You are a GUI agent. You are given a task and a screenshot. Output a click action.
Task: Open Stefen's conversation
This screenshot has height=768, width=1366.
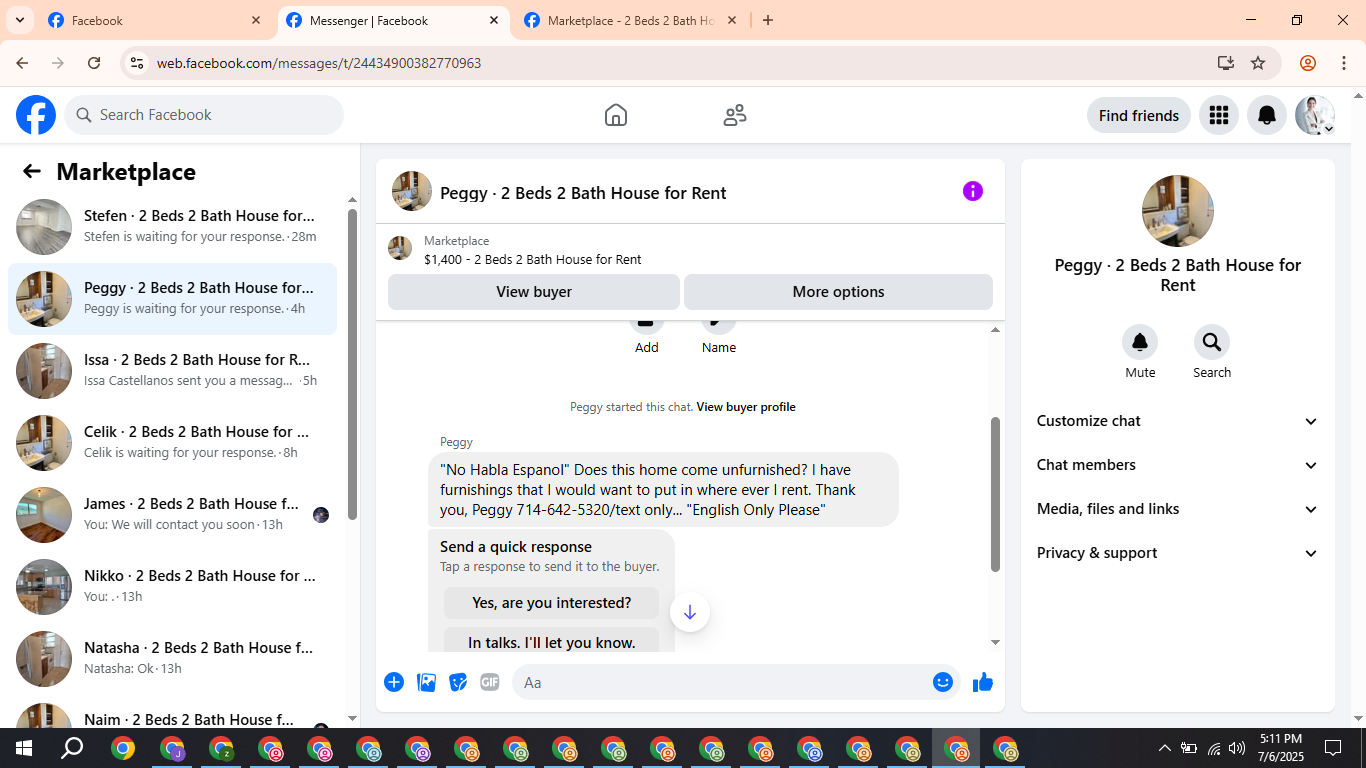[x=172, y=227]
